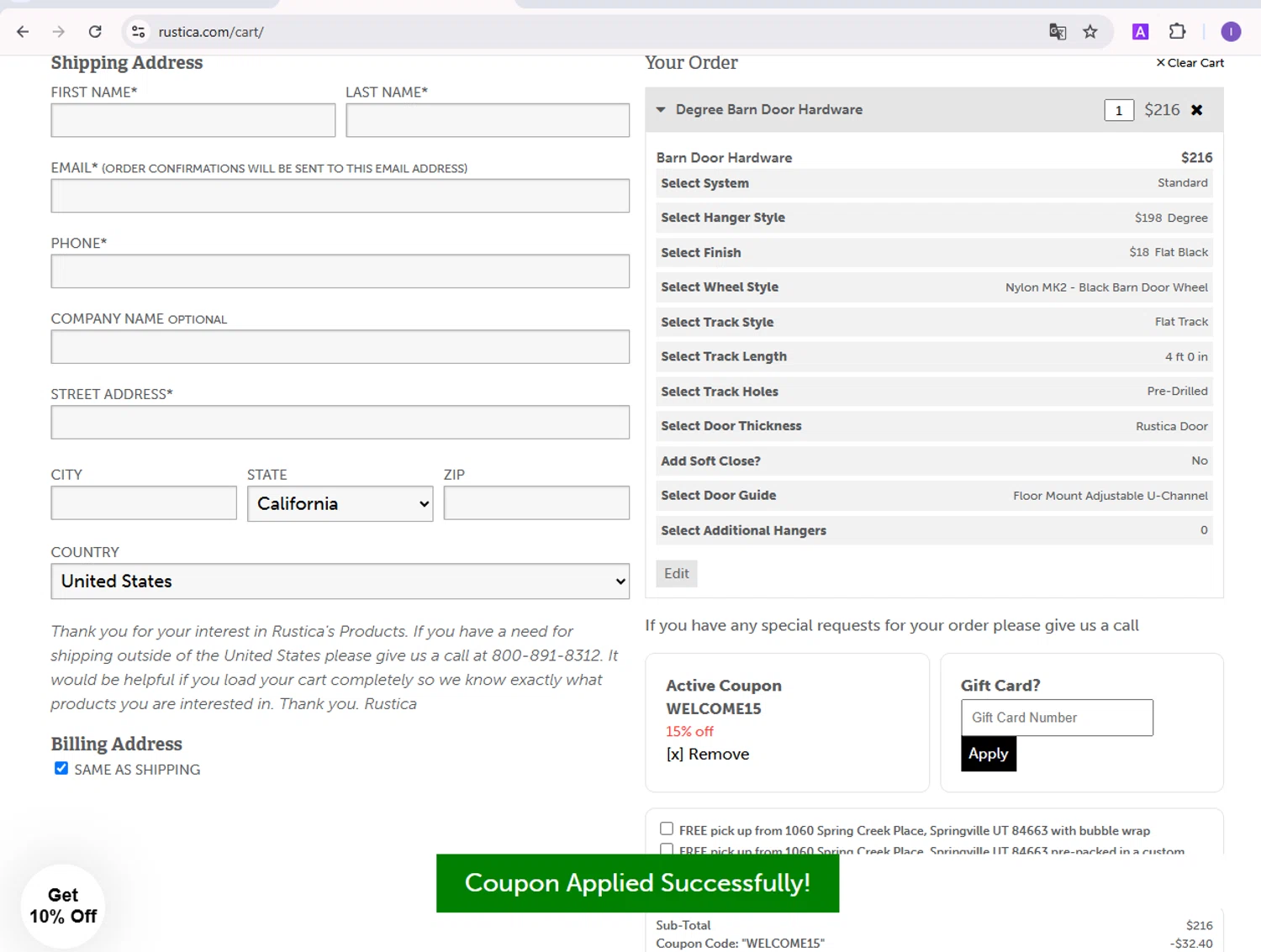The image size is (1261, 952).
Task: Open the purple A extension icon
Action: [1140, 32]
